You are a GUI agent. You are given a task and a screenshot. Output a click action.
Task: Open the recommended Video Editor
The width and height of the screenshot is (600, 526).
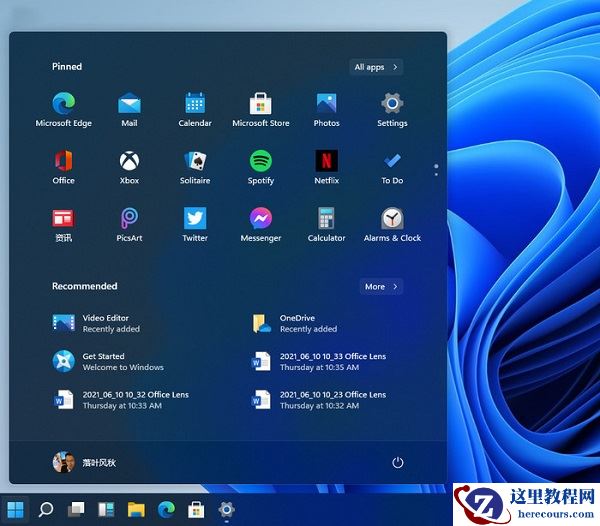97,323
